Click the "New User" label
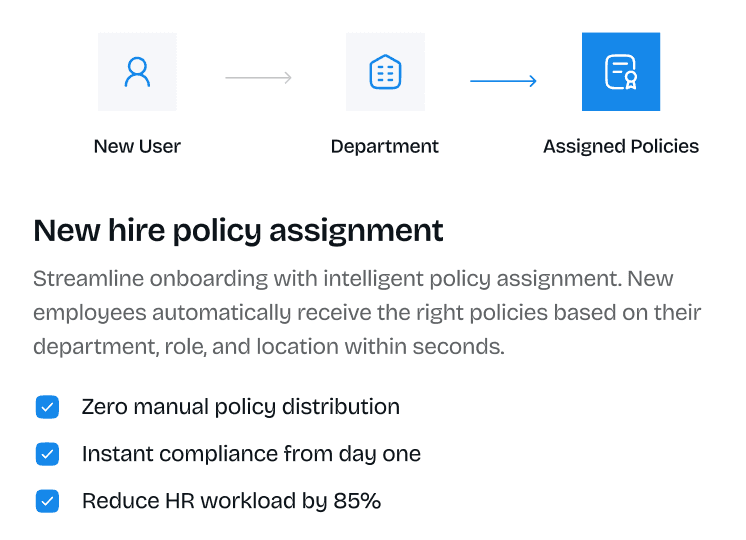Viewport: 746px width, 540px height. tap(137, 147)
